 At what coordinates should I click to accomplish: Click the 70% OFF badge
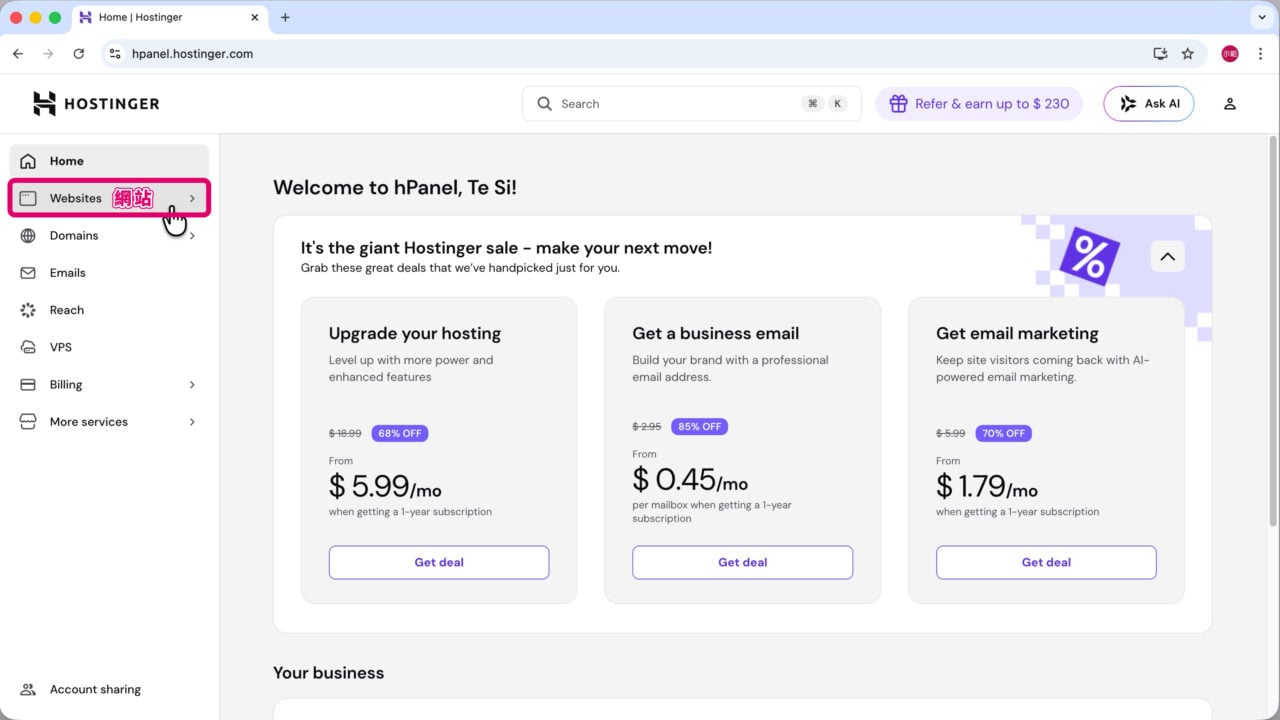coord(1003,433)
